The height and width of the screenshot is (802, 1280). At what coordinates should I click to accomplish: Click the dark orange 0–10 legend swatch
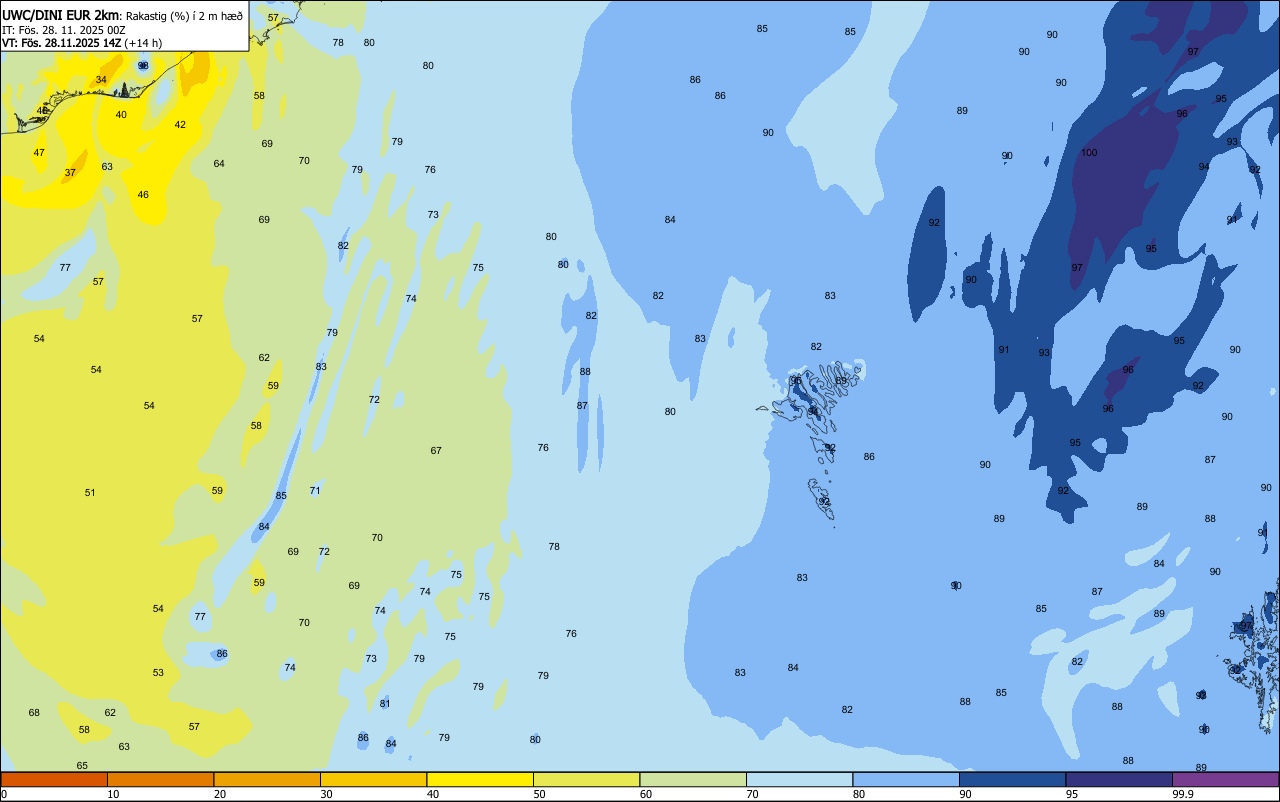tap(54, 779)
